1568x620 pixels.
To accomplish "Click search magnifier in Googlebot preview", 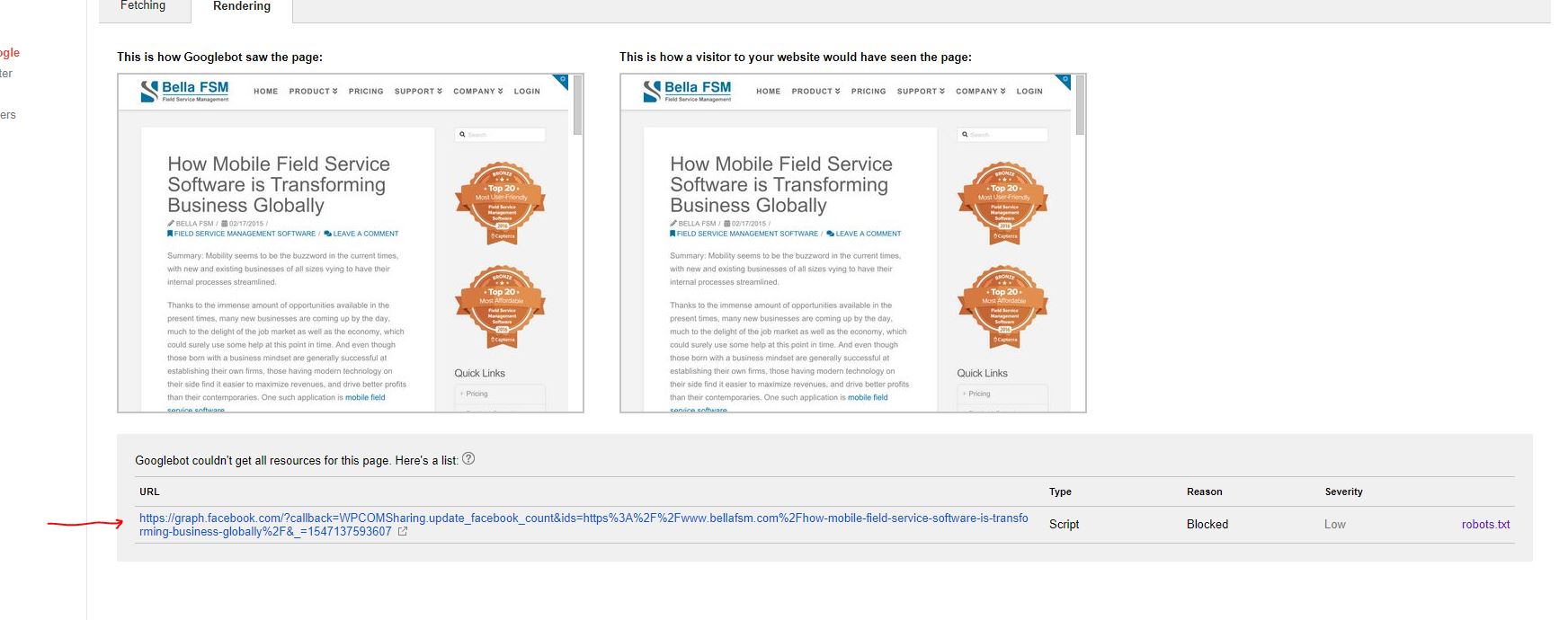I will point(462,135).
